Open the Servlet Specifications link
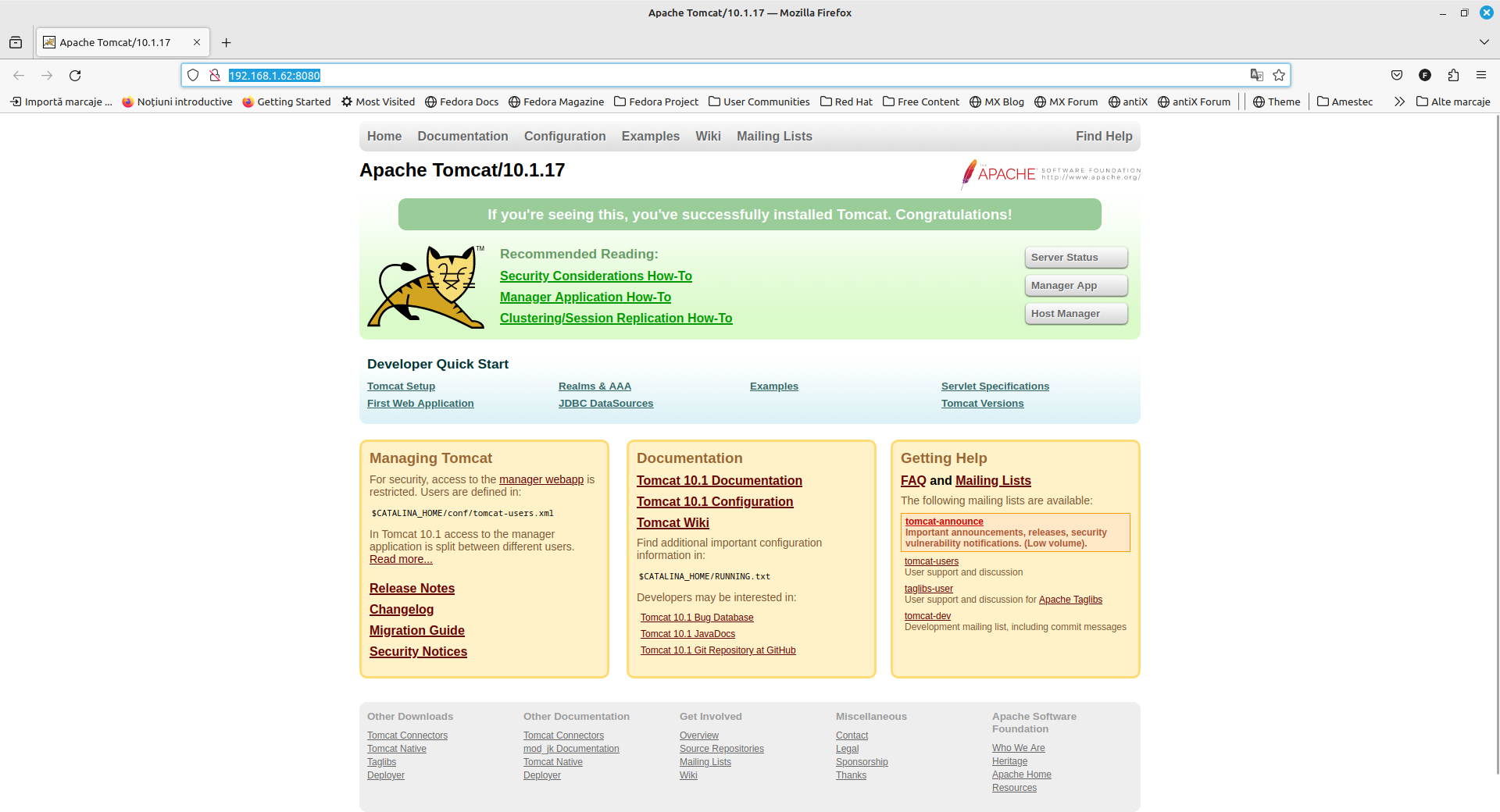The width and height of the screenshot is (1500, 812). pyautogui.click(x=995, y=386)
